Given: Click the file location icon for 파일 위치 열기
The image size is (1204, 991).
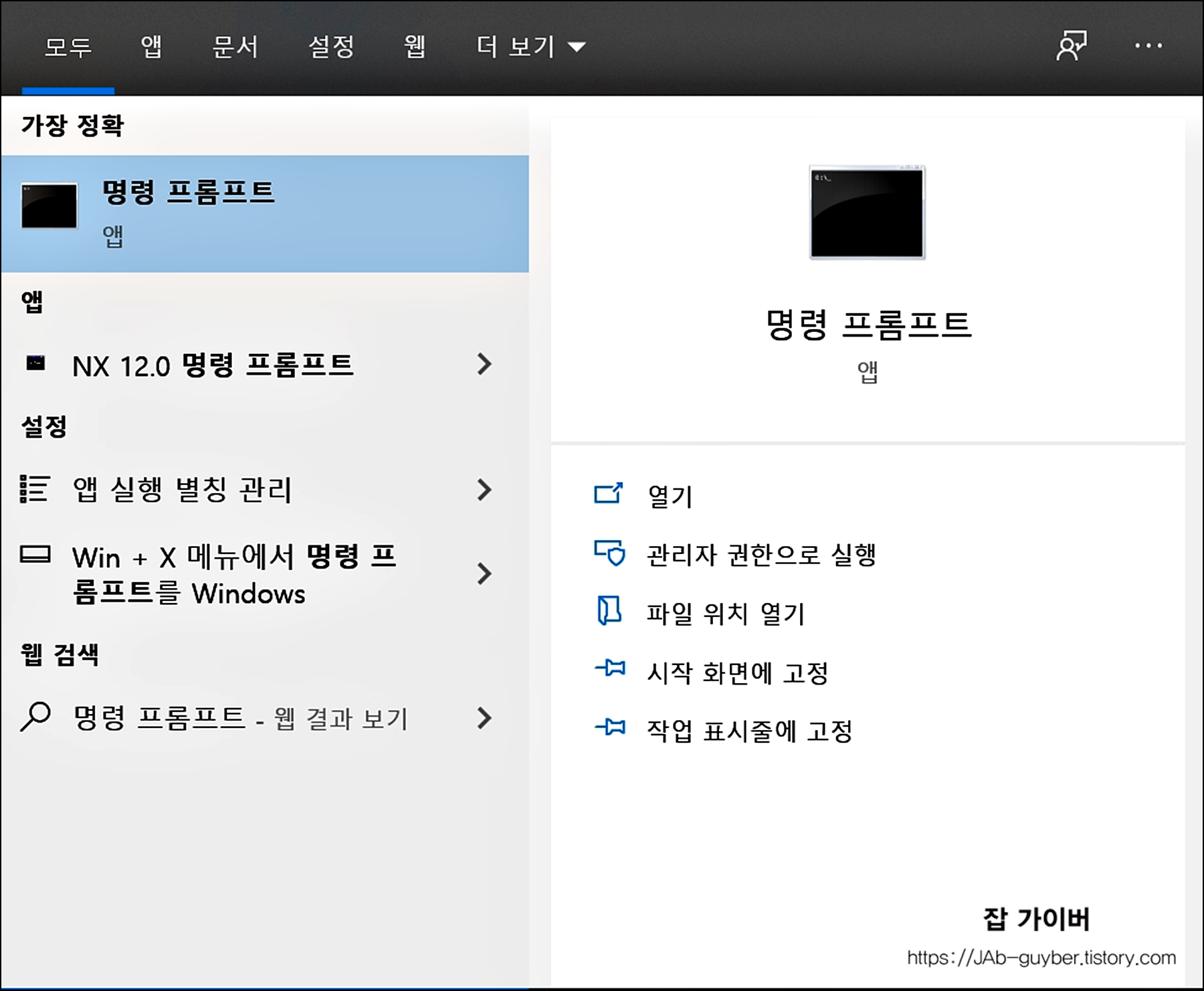Looking at the screenshot, I should coord(609,610).
